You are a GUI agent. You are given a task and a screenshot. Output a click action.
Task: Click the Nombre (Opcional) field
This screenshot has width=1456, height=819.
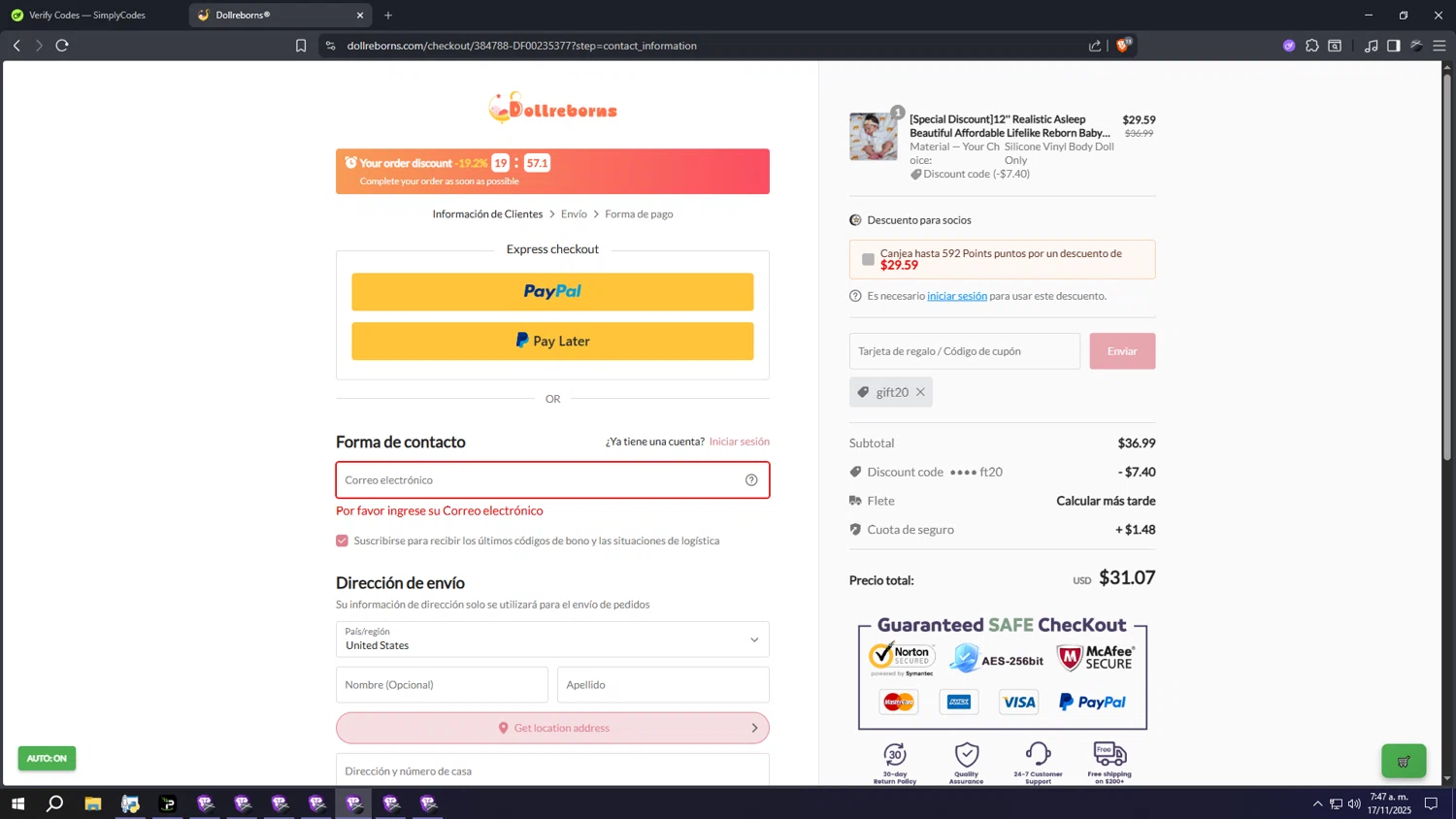click(x=442, y=685)
